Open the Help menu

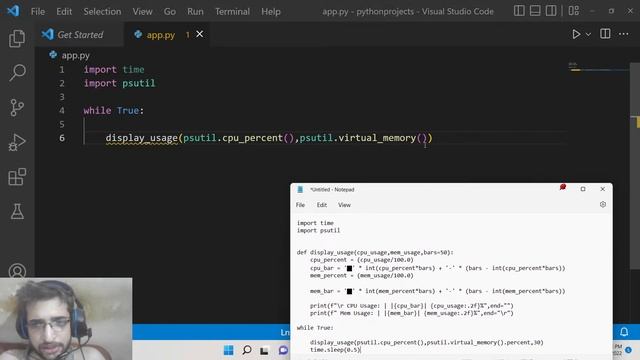(x=271, y=11)
